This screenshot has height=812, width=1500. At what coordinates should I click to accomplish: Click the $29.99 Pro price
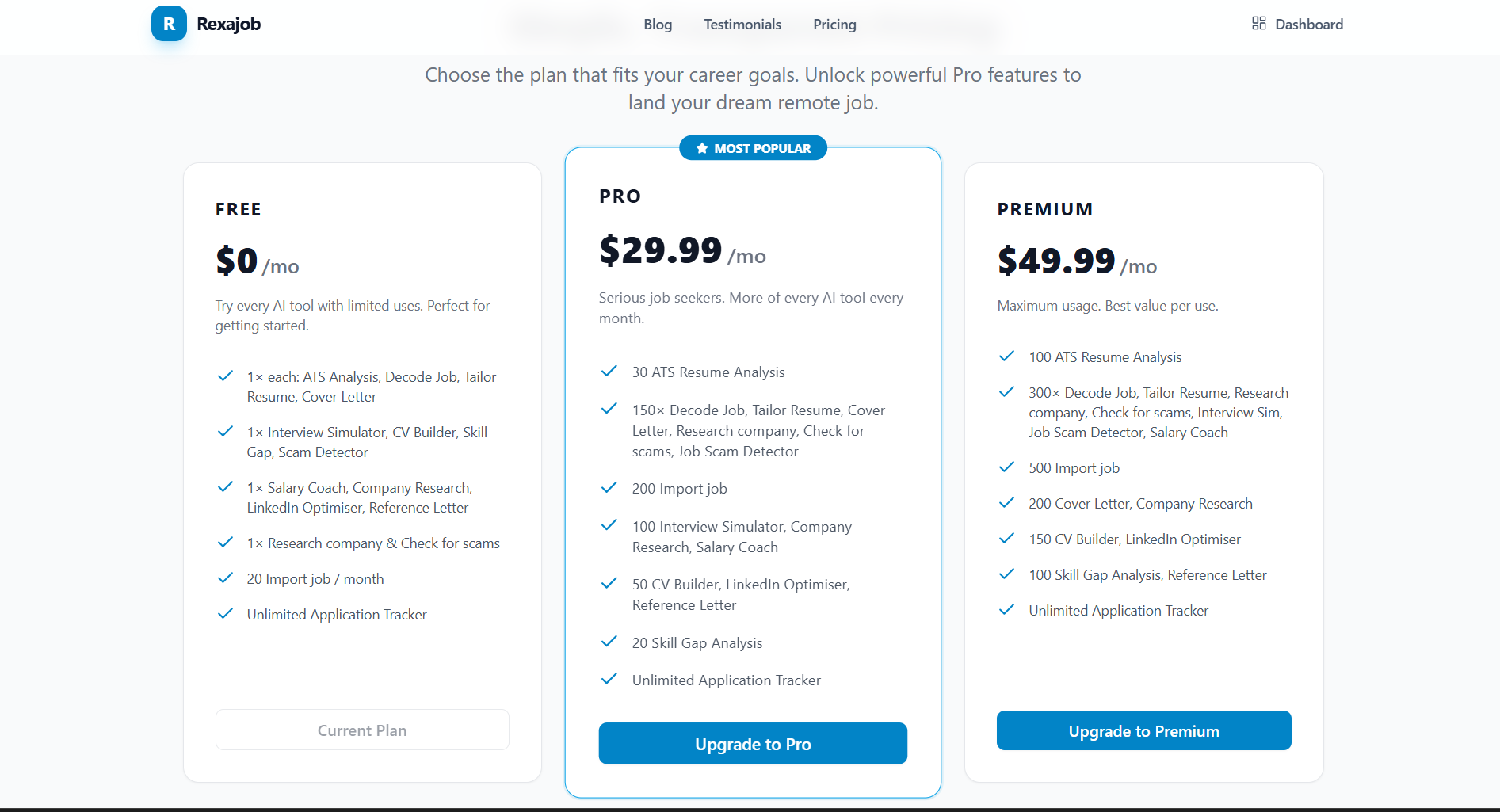coord(661,250)
